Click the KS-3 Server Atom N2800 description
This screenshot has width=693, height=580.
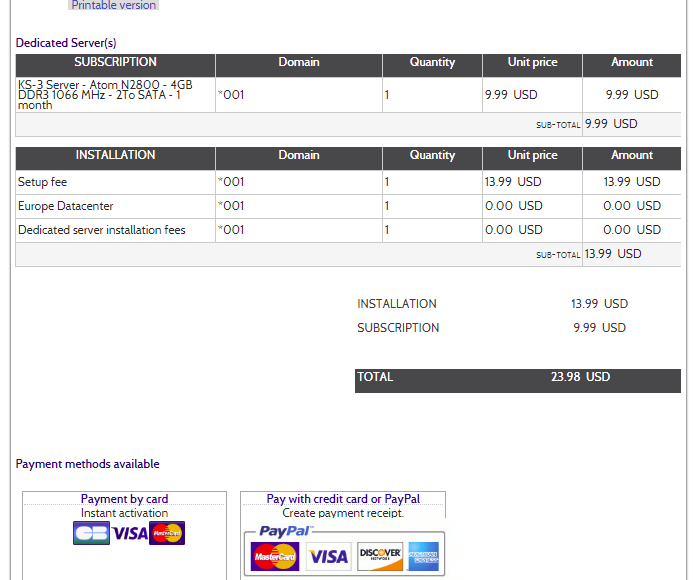[105, 95]
